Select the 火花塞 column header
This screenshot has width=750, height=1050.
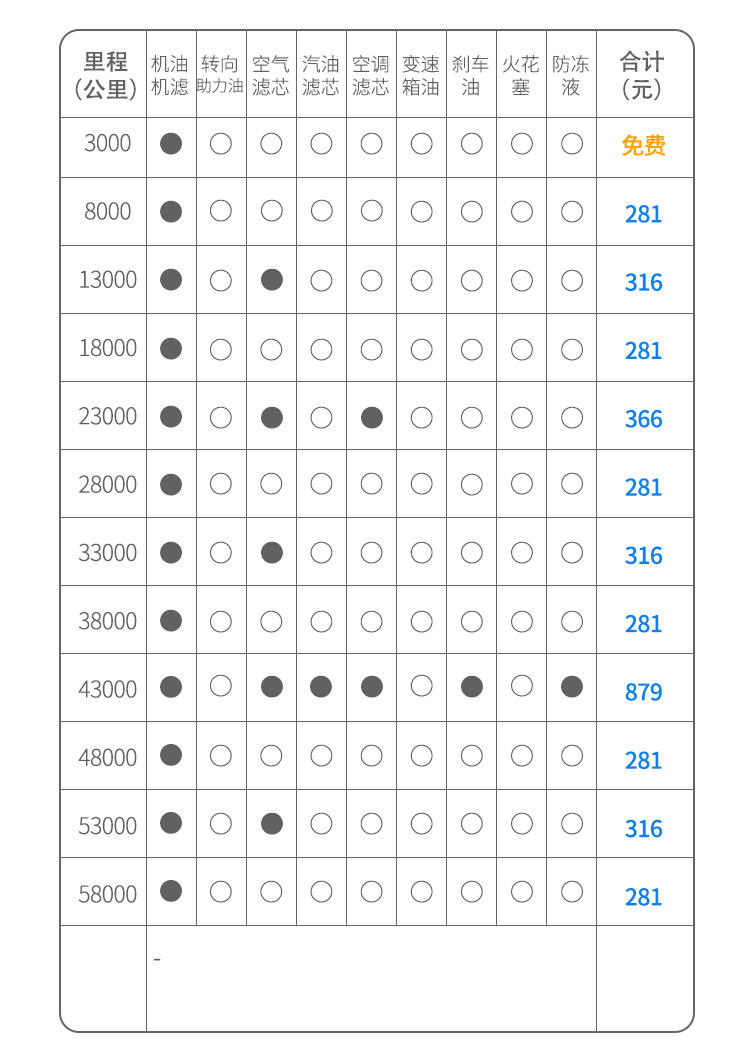[x=521, y=75]
